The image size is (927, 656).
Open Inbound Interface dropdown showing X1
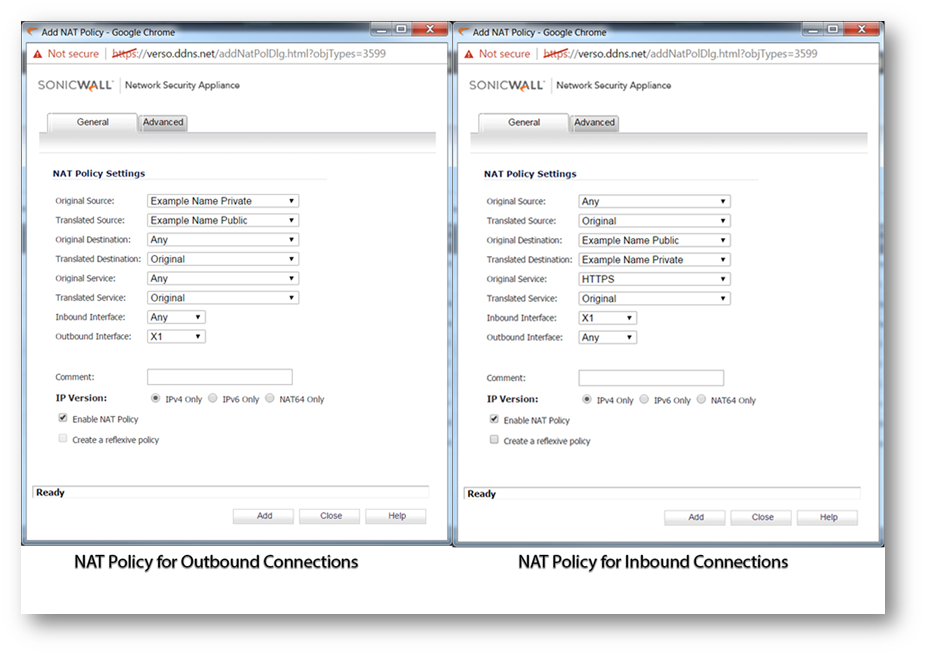click(x=608, y=318)
